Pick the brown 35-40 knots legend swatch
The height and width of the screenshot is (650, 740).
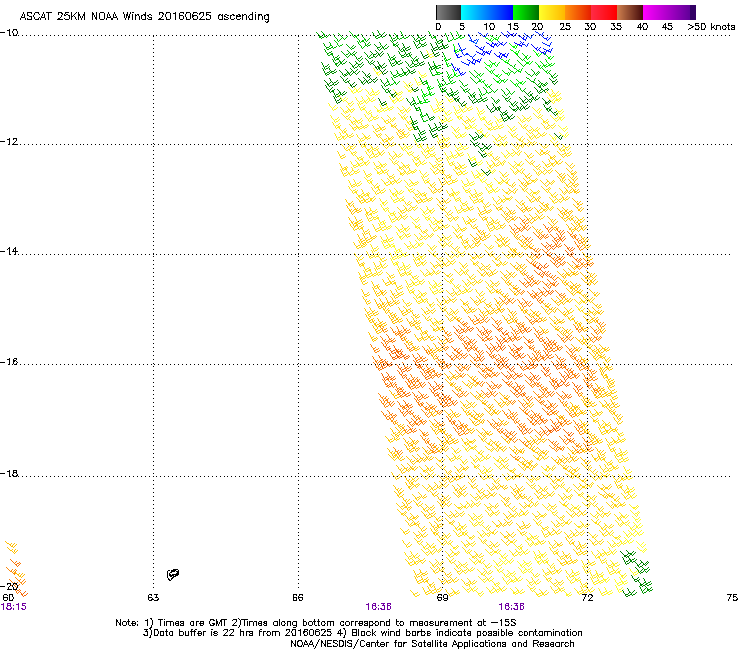(630, 12)
